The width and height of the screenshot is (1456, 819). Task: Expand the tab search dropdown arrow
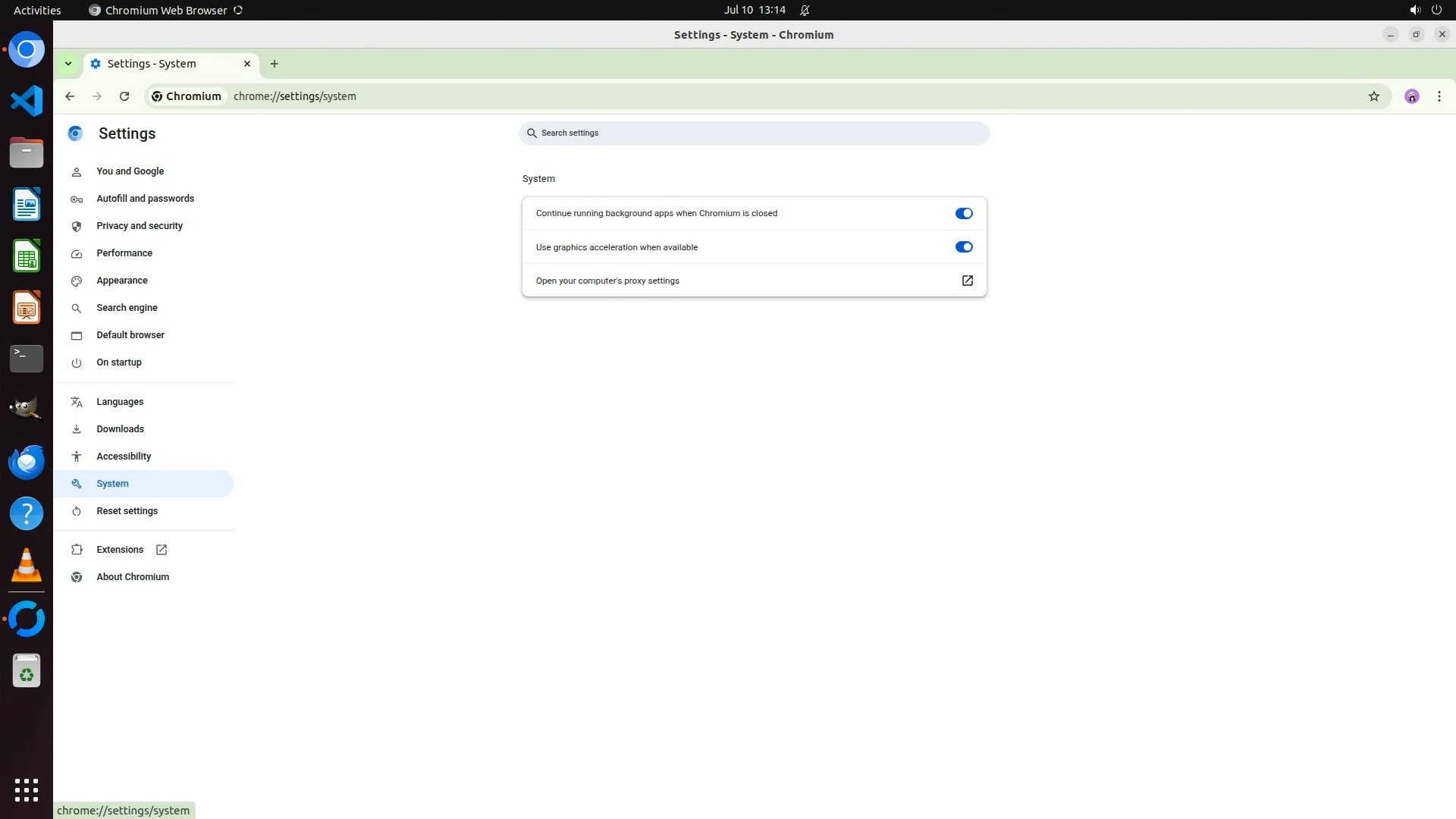pos(68,64)
